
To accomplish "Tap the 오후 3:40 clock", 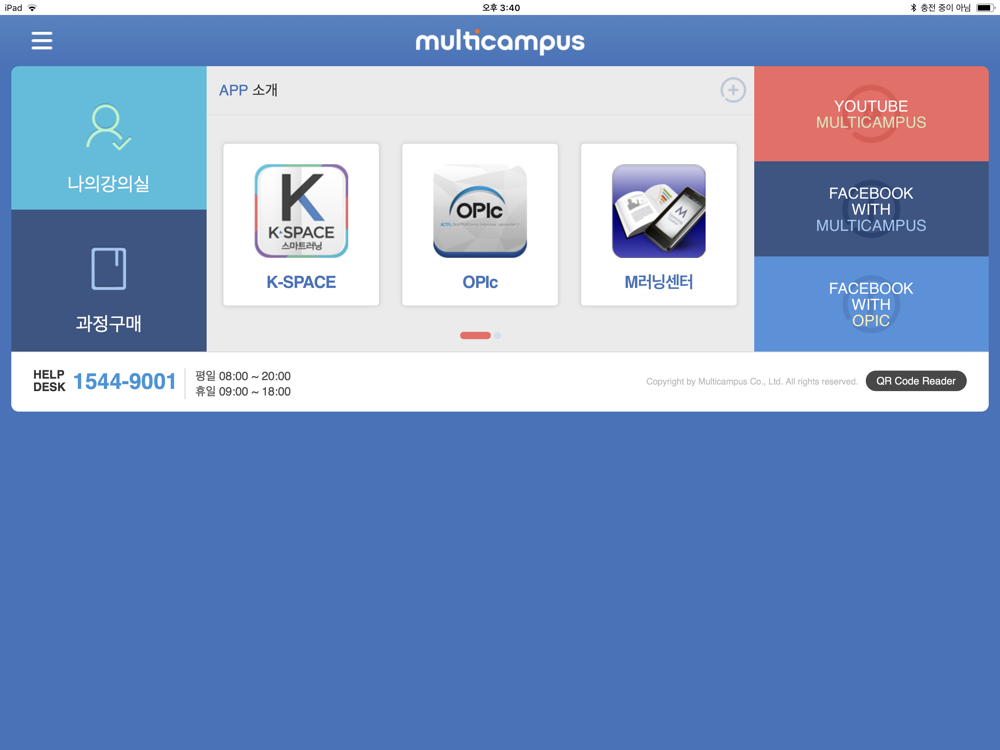I will pos(501,8).
